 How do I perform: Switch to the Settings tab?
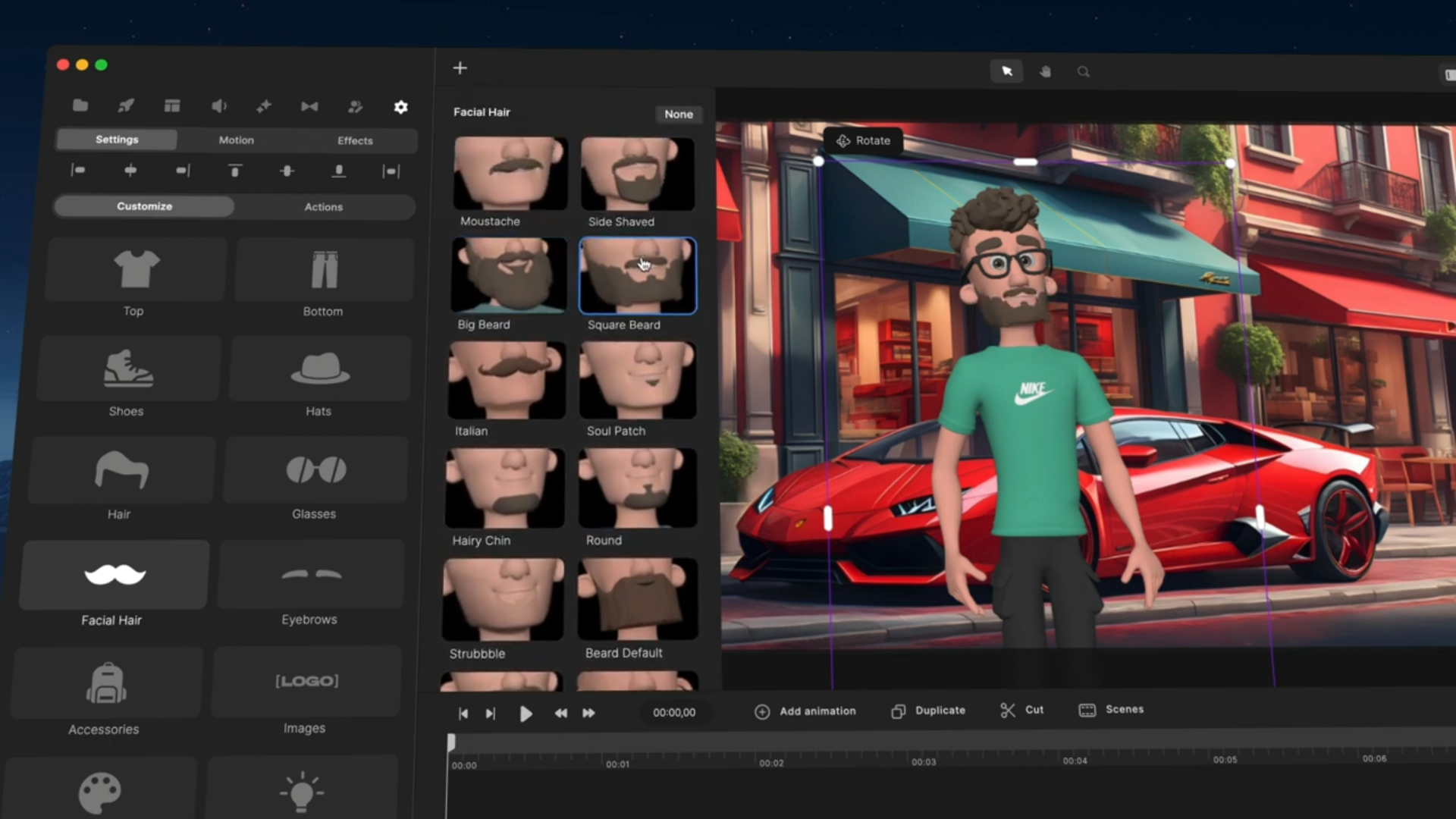117,140
